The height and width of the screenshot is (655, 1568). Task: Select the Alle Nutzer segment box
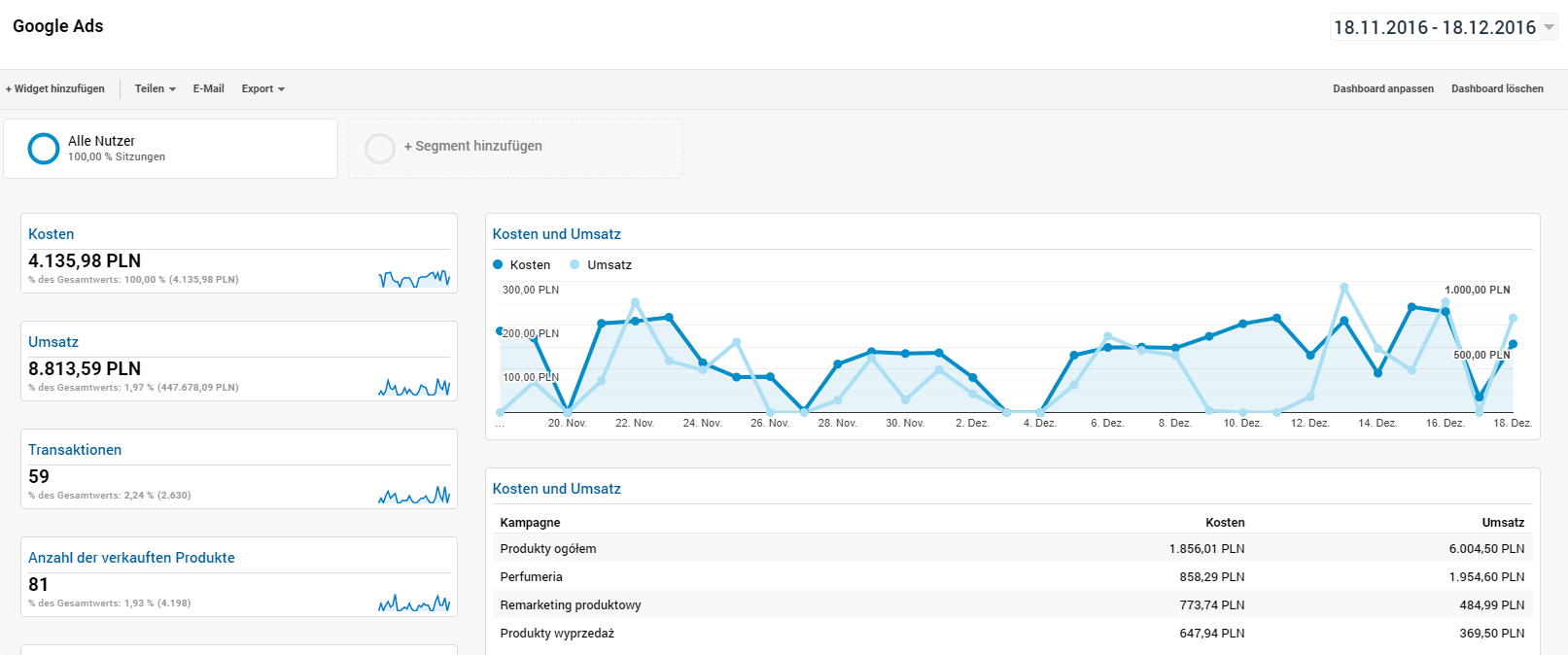click(170, 149)
